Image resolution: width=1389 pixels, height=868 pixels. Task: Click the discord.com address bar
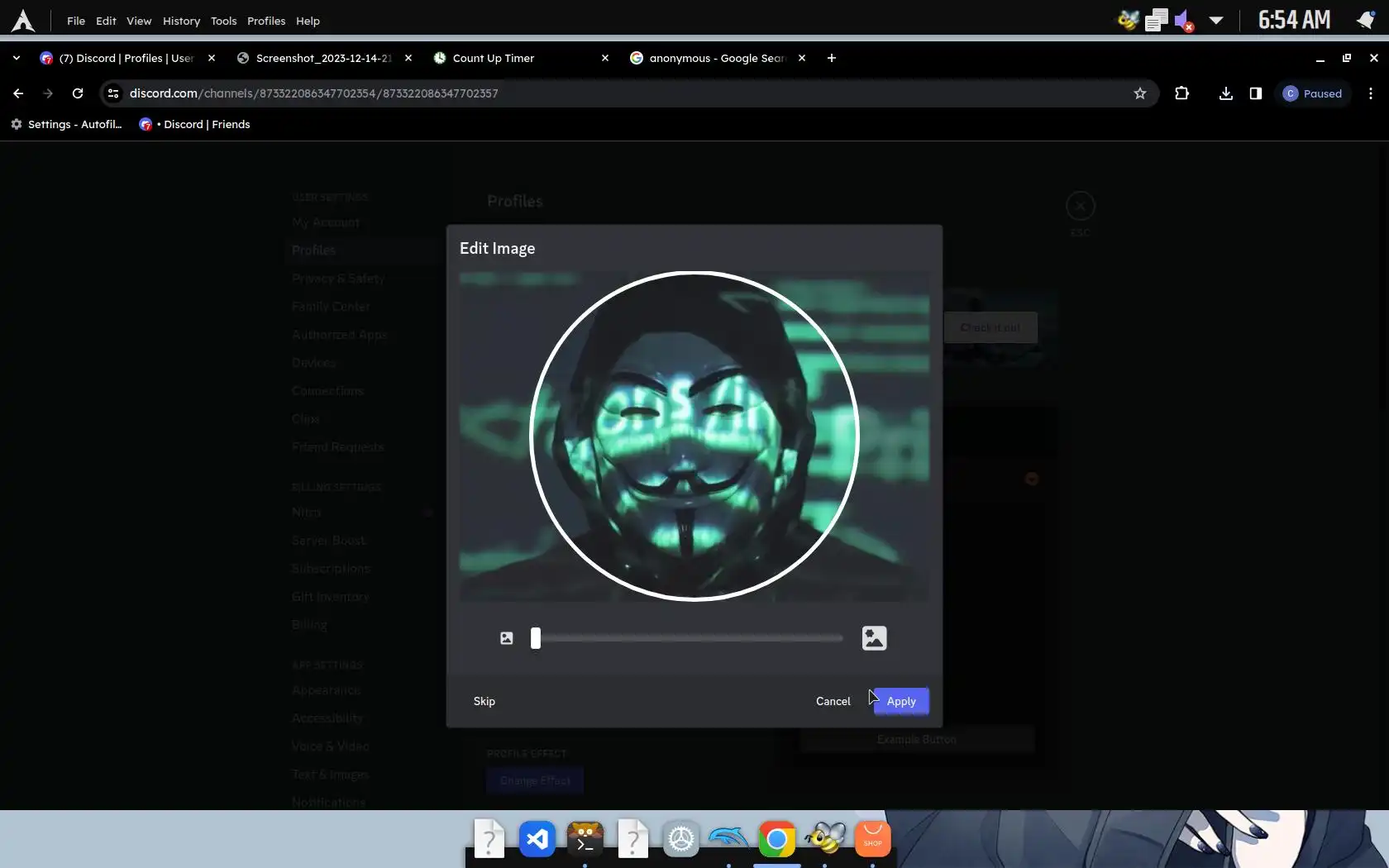tap(628, 93)
